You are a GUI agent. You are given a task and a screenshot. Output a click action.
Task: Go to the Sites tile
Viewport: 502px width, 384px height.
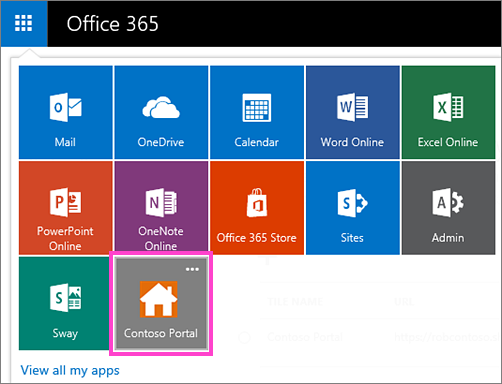353,208
